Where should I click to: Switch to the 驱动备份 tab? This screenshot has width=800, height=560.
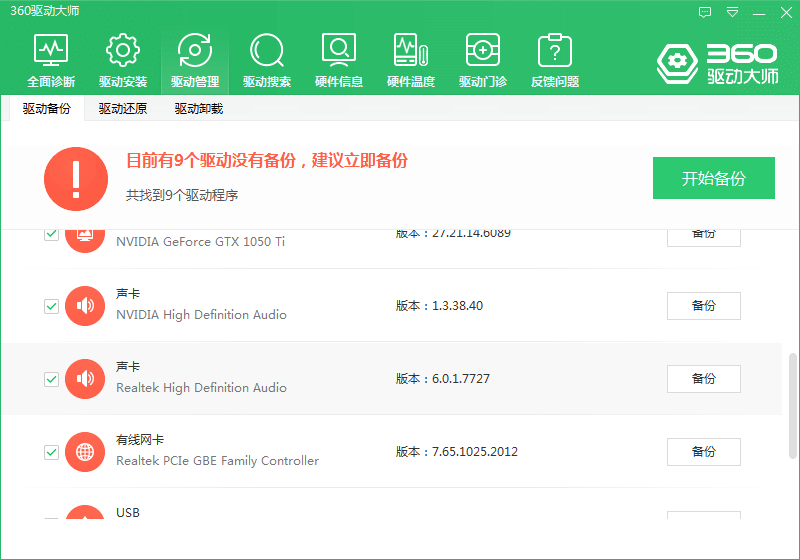tap(46, 108)
